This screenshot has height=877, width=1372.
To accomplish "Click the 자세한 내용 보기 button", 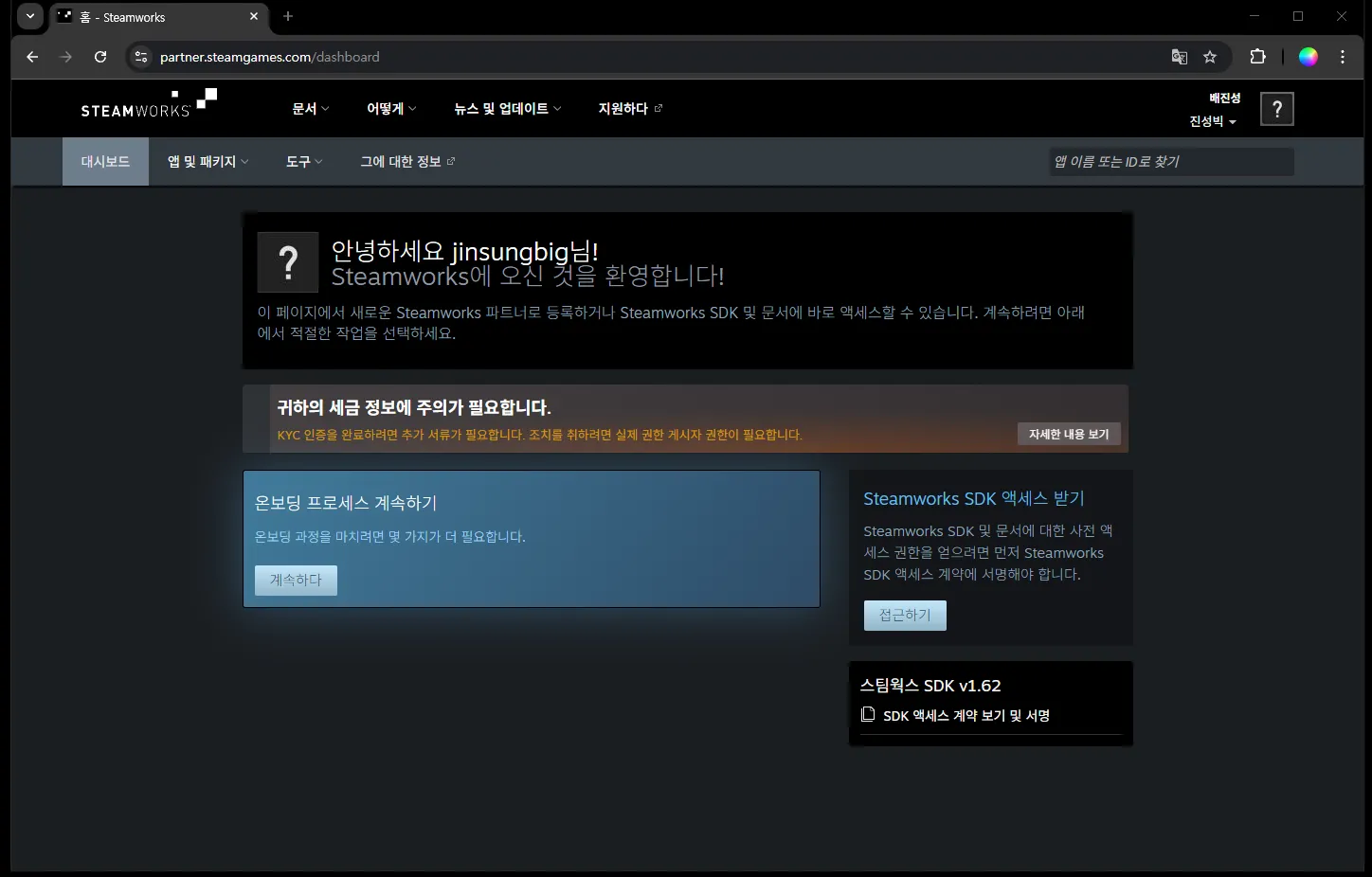I will [1069, 434].
